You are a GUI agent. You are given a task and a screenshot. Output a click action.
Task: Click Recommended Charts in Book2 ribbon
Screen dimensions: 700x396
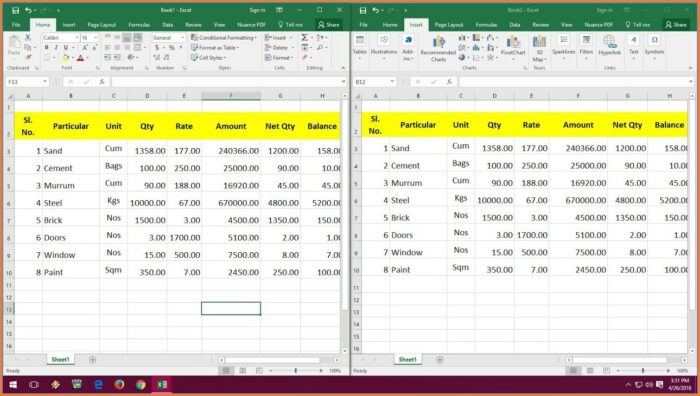coord(438,48)
